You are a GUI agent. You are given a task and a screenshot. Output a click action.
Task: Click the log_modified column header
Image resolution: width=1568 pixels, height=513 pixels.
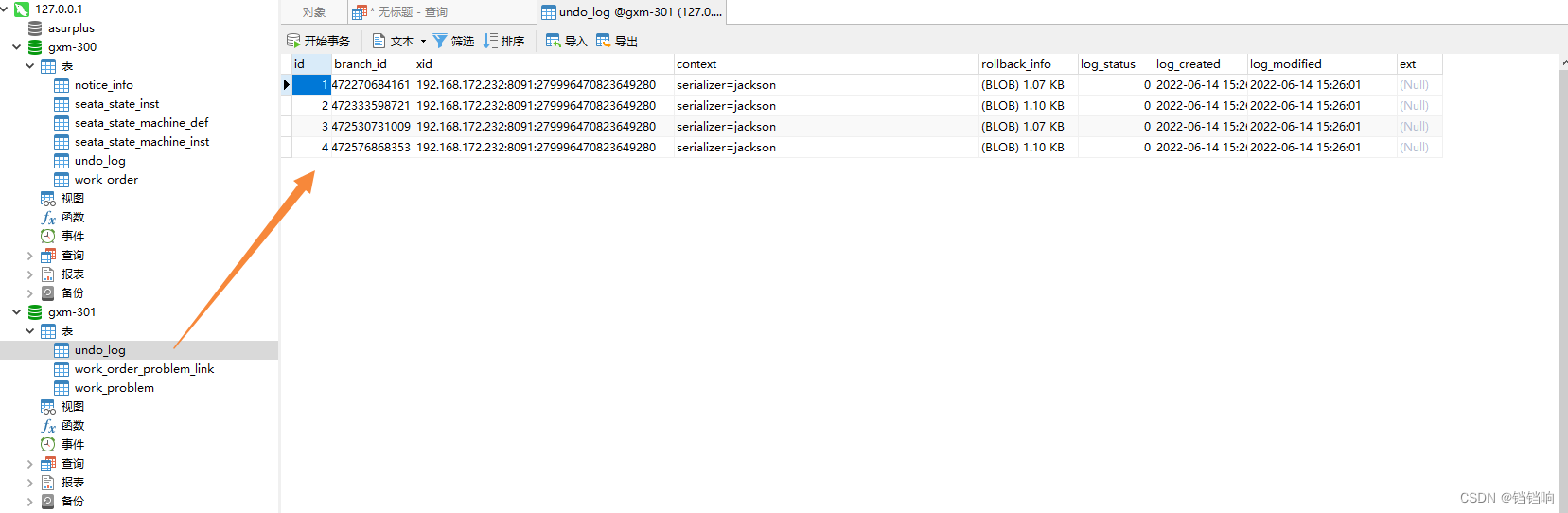1322,64
